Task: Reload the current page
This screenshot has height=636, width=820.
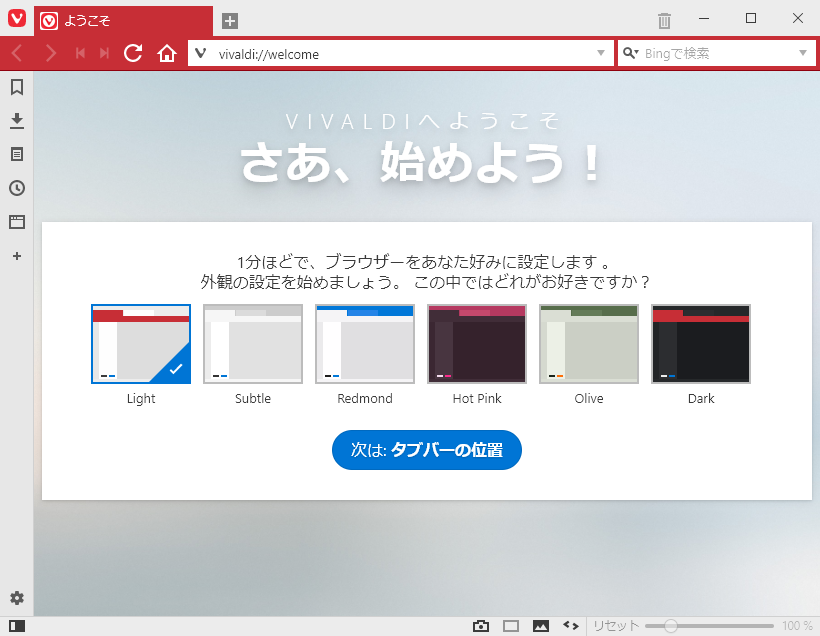Action: (x=133, y=53)
